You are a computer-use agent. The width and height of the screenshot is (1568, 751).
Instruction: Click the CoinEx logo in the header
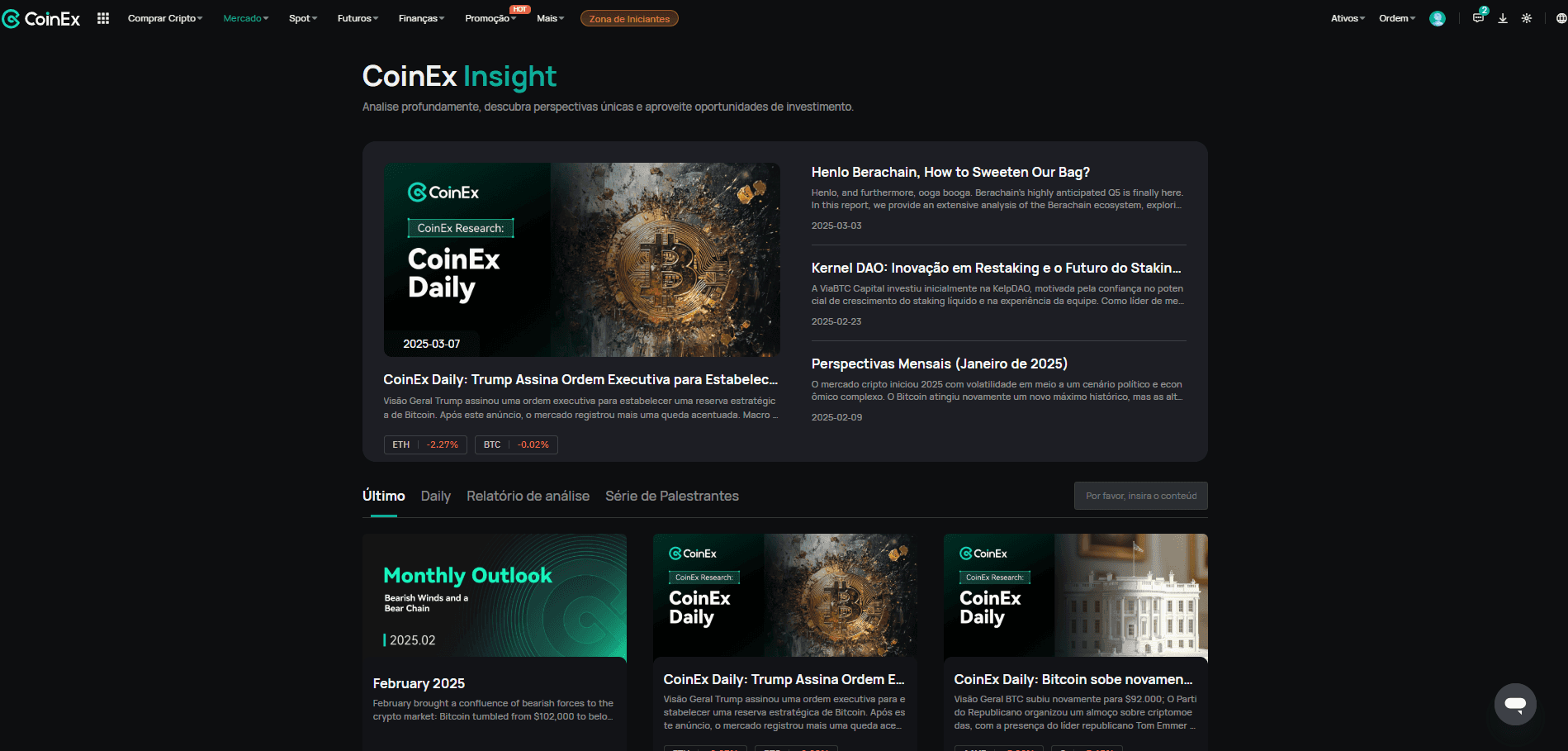(x=41, y=18)
